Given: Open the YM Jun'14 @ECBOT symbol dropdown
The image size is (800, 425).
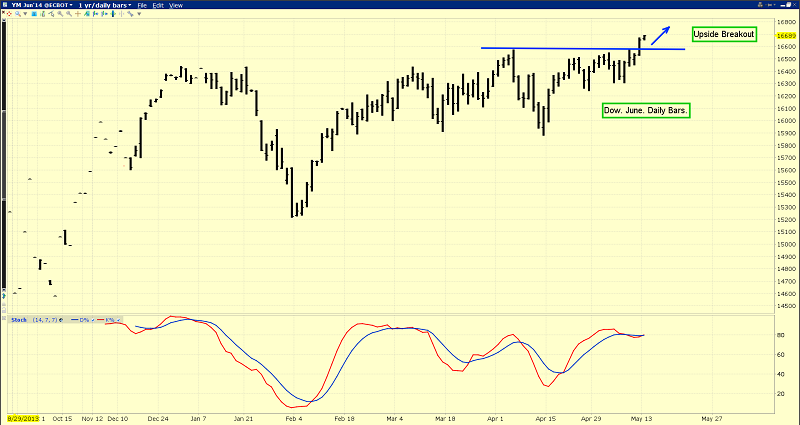Looking at the screenshot, I should 42,5.
